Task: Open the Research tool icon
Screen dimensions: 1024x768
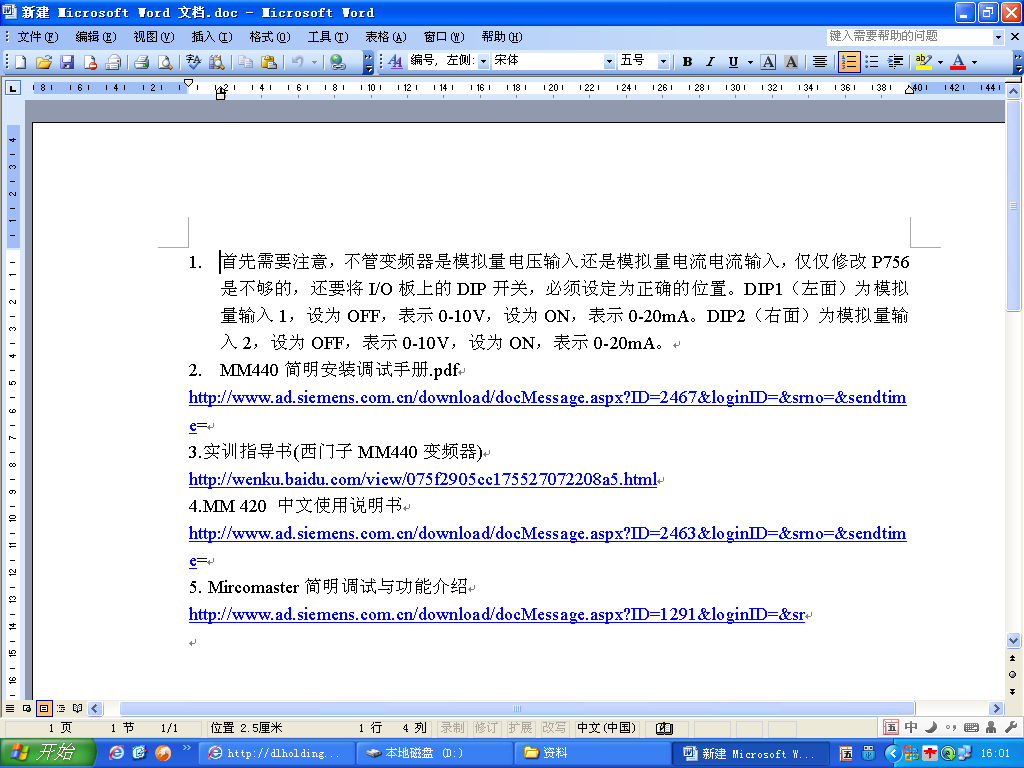Action: click(217, 62)
